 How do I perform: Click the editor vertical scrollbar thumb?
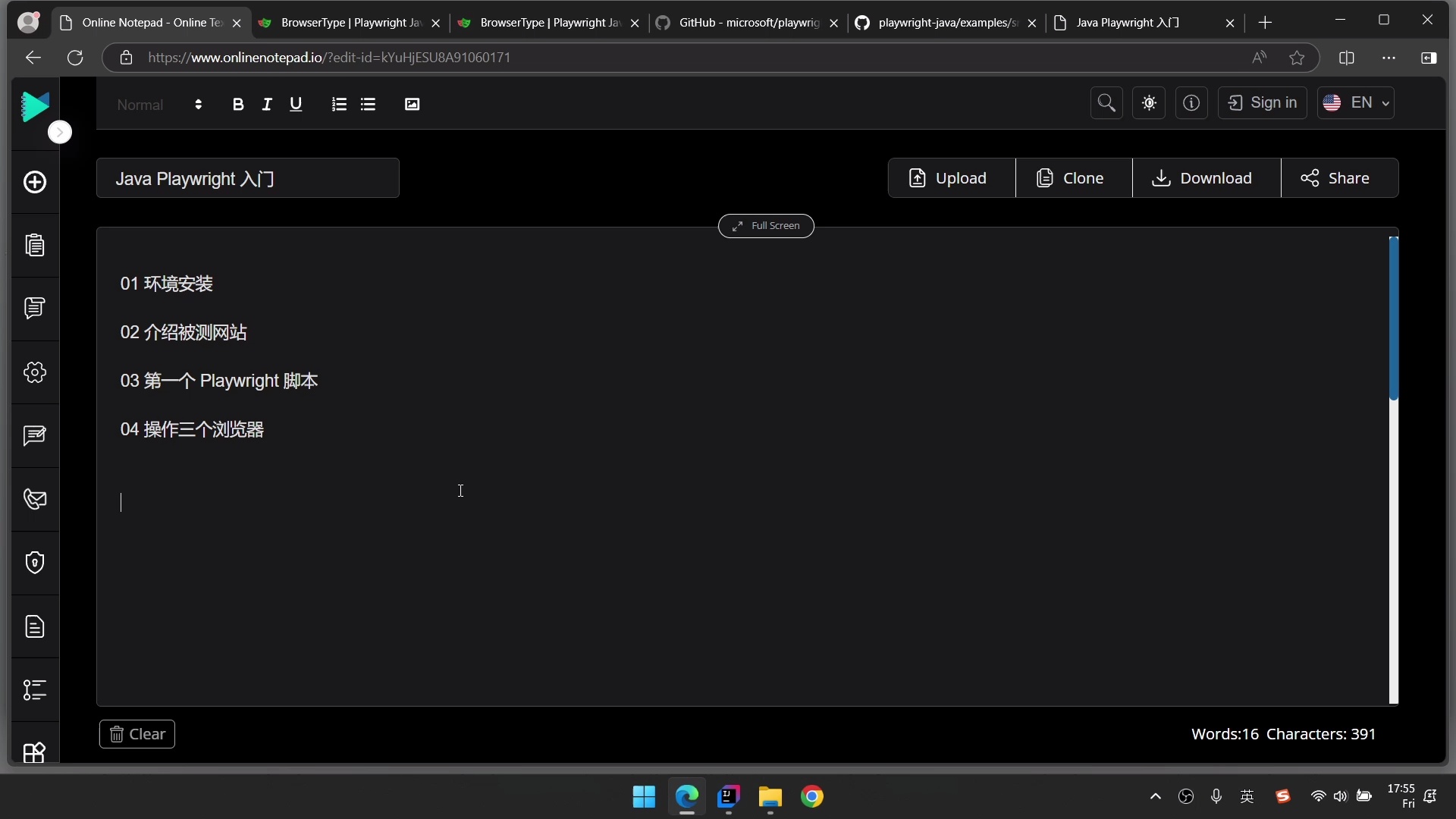pos(1393,318)
